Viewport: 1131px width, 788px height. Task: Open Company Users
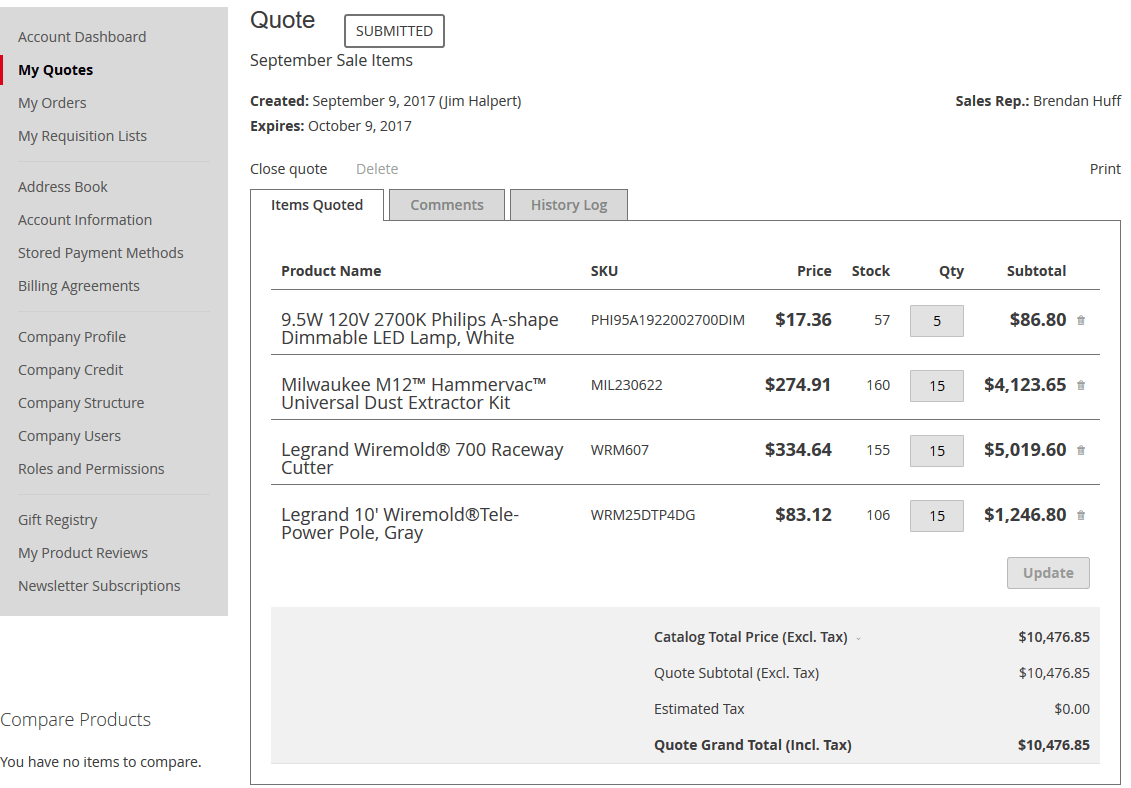[x=69, y=437]
